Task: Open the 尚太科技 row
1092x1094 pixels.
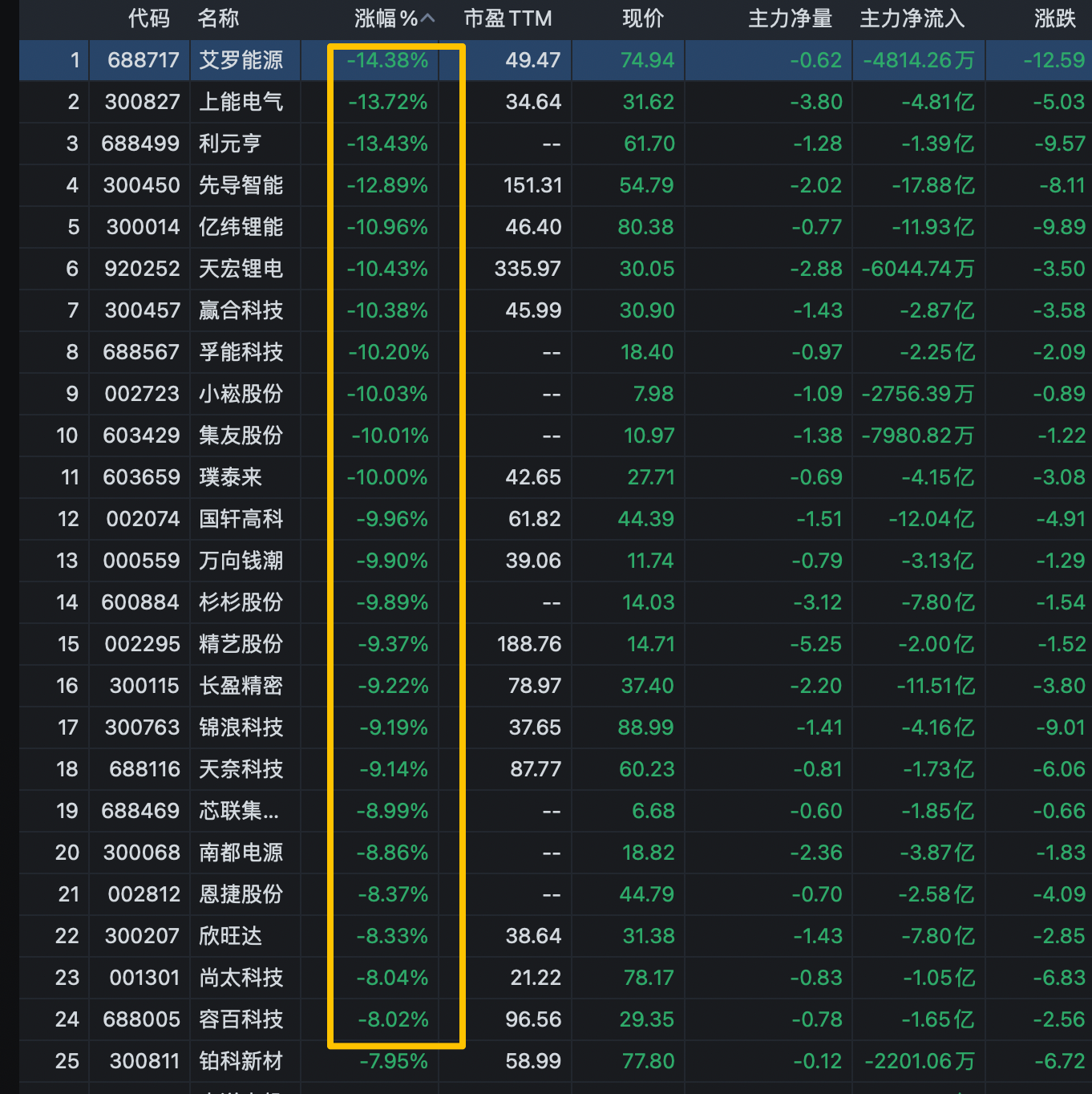Action: pyautogui.click(x=241, y=978)
